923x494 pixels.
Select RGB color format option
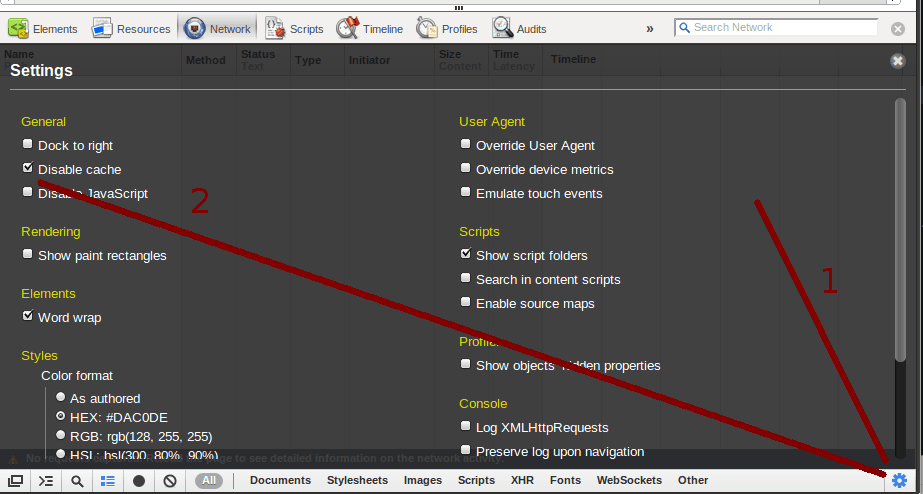click(60, 435)
